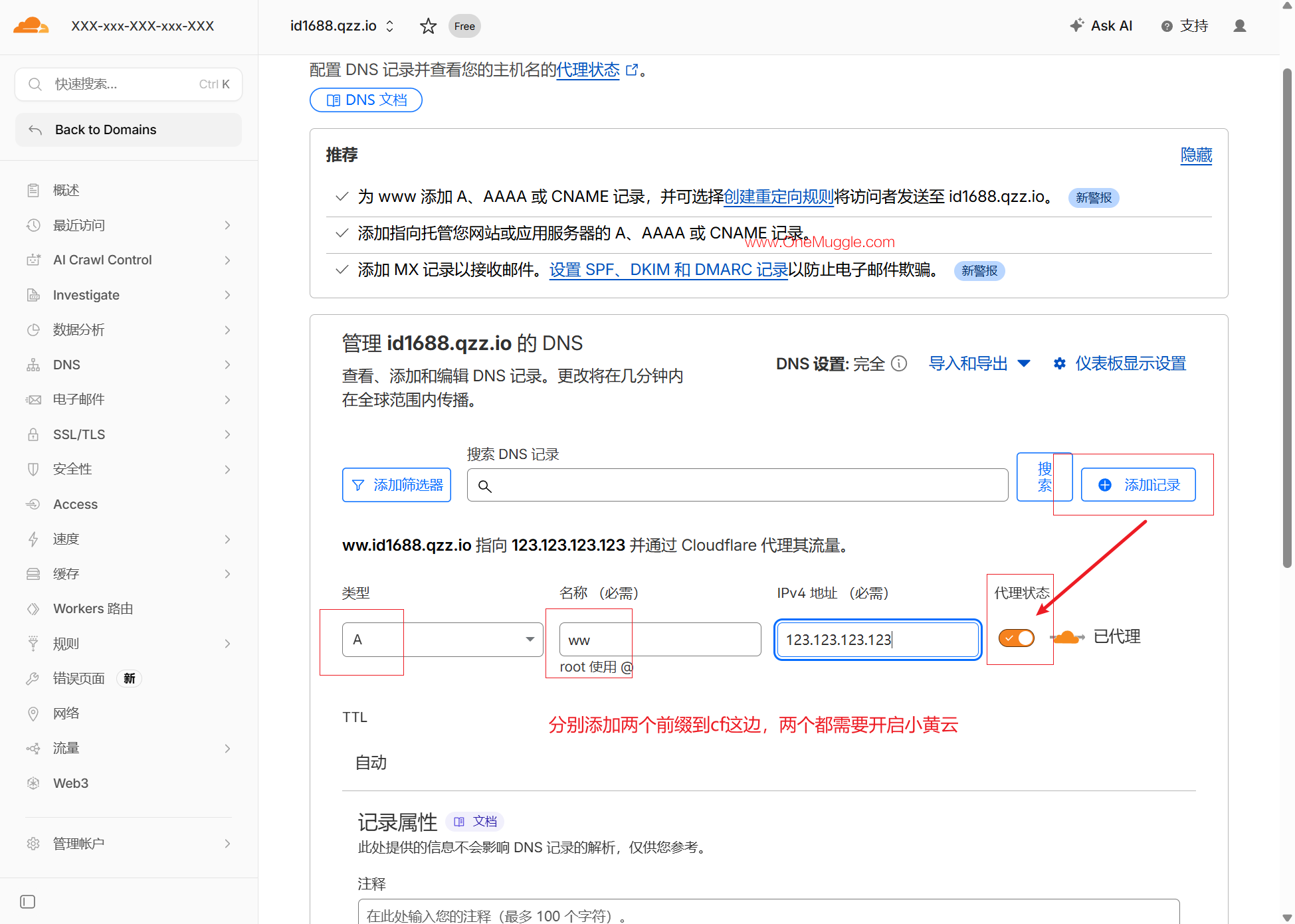Click the DNS settings info icon
The image size is (1295, 924).
899,363
